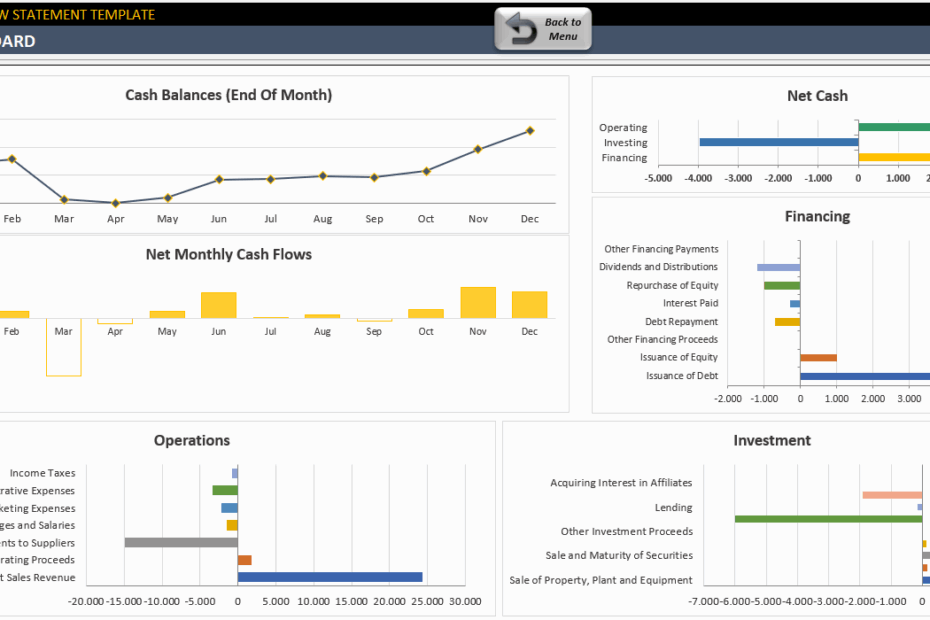Select the Dividends and Distributions bar
The image size is (930, 620).
click(x=778, y=267)
